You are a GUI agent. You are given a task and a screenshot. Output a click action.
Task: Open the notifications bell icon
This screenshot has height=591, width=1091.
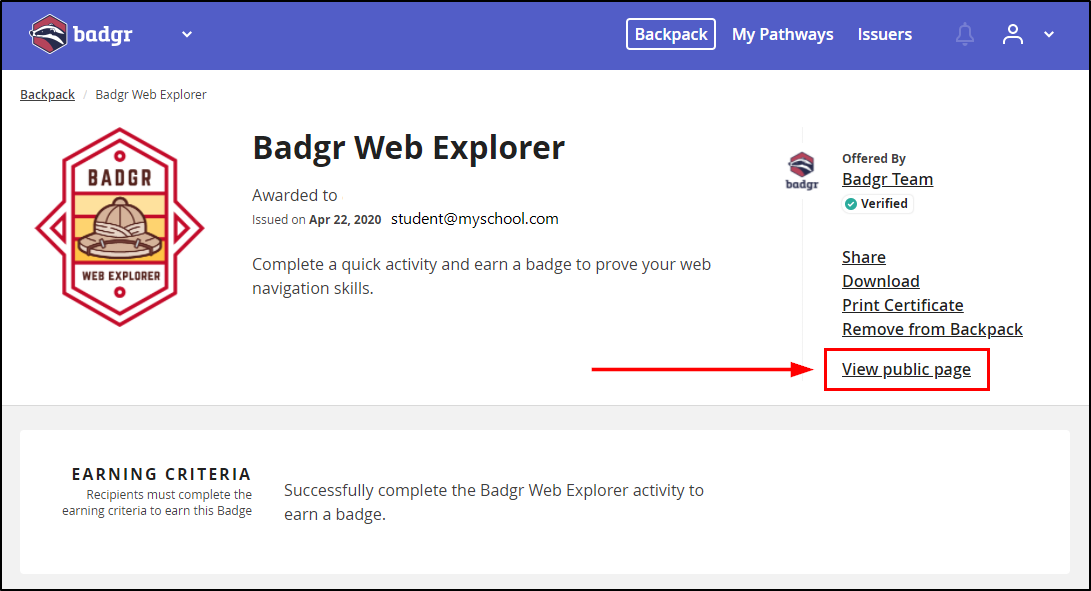964,34
